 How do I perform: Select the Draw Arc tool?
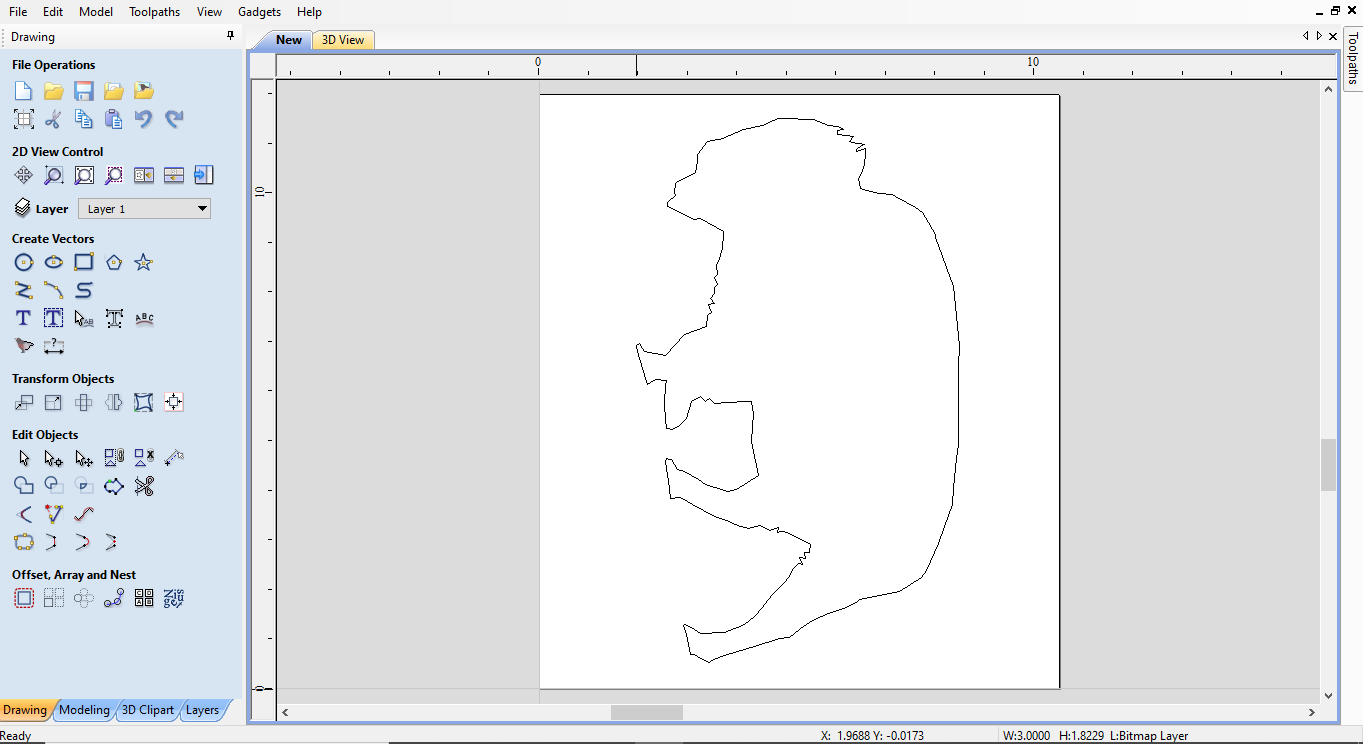(x=54, y=290)
